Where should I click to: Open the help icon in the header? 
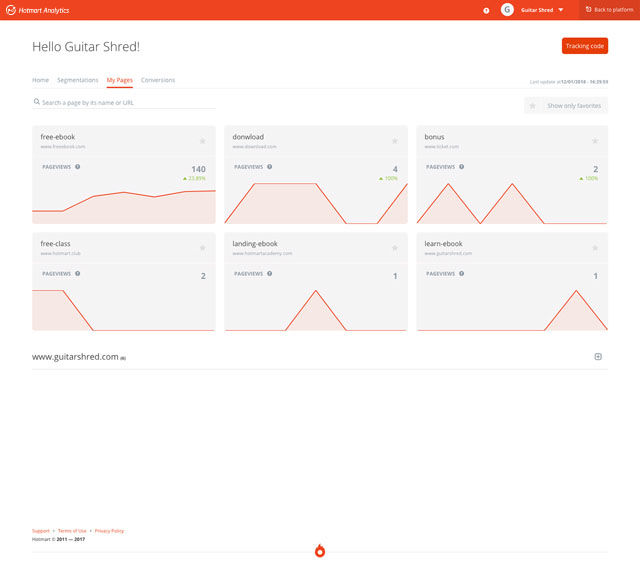(486, 11)
